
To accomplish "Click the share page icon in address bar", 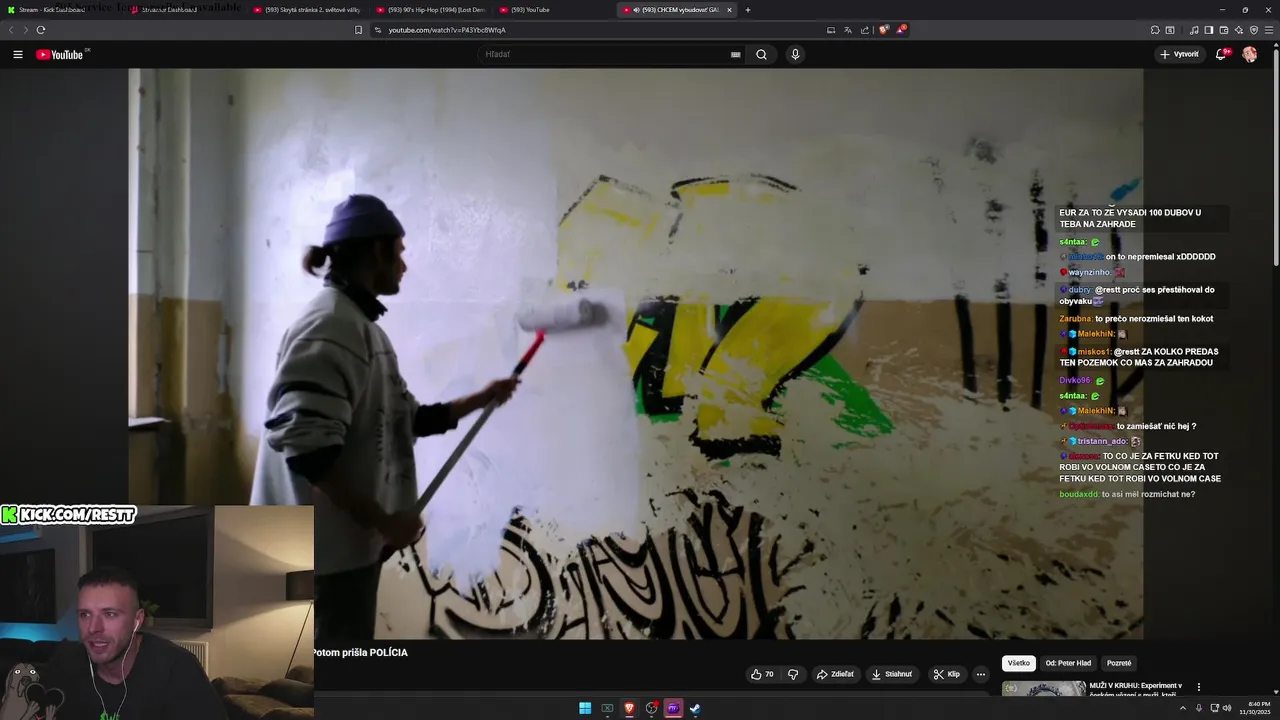I will click(x=865, y=30).
